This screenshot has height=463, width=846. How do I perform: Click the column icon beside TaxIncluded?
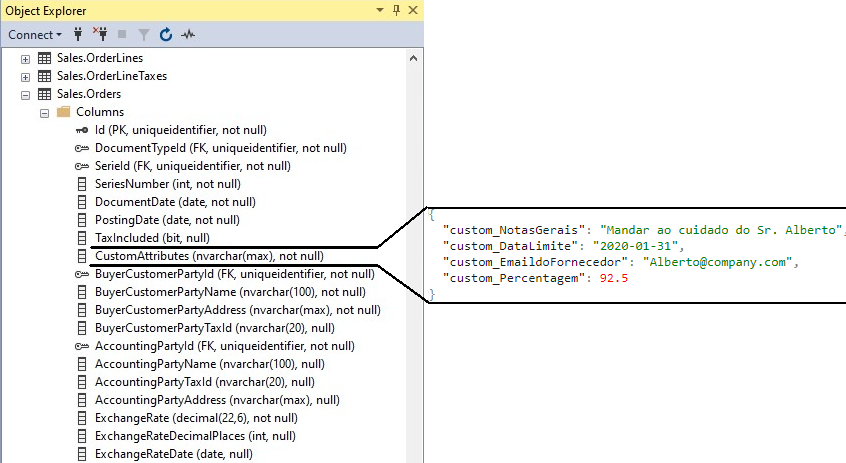pyautogui.click(x=82, y=238)
